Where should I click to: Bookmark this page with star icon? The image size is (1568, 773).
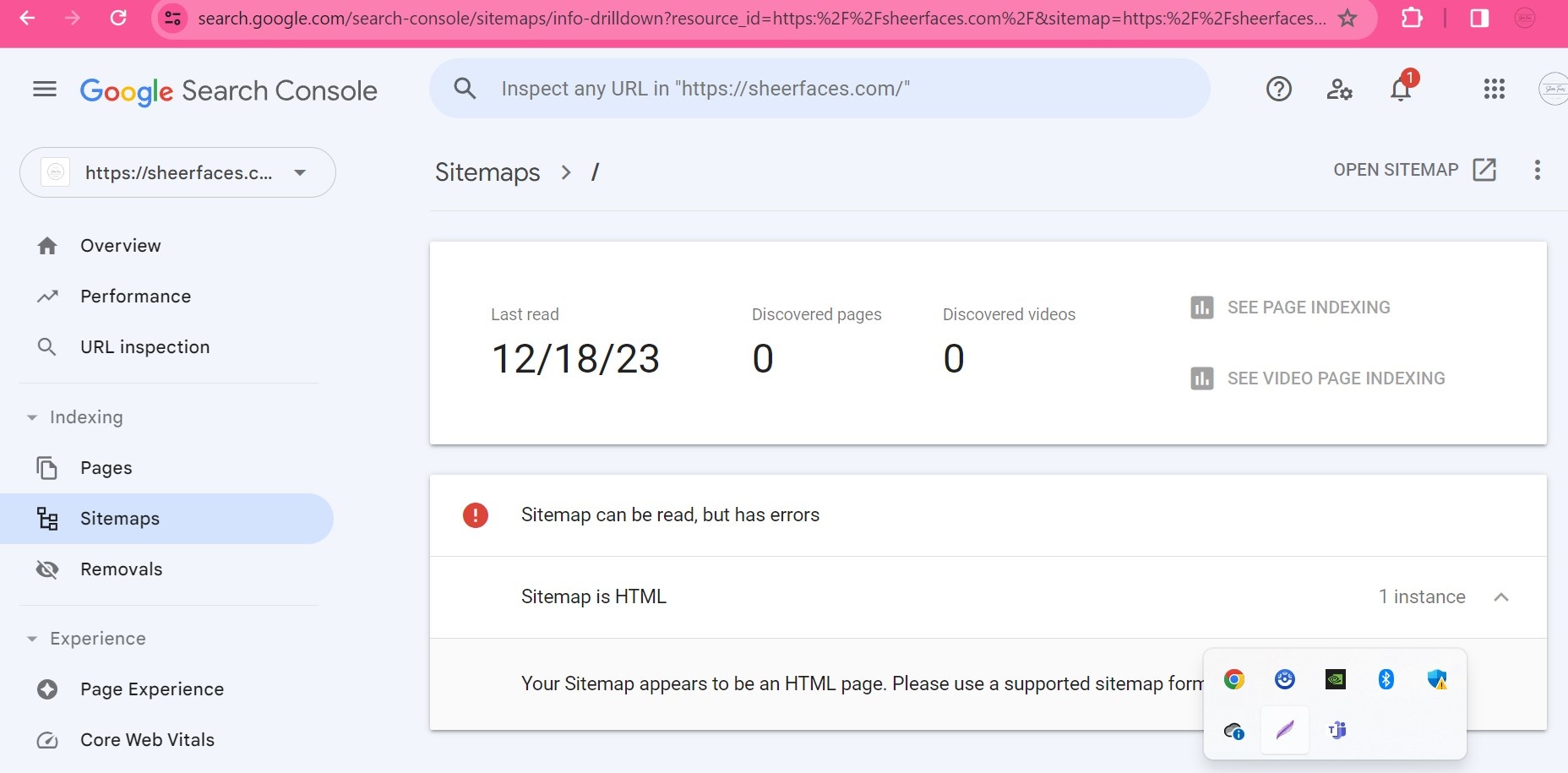[x=1347, y=18]
